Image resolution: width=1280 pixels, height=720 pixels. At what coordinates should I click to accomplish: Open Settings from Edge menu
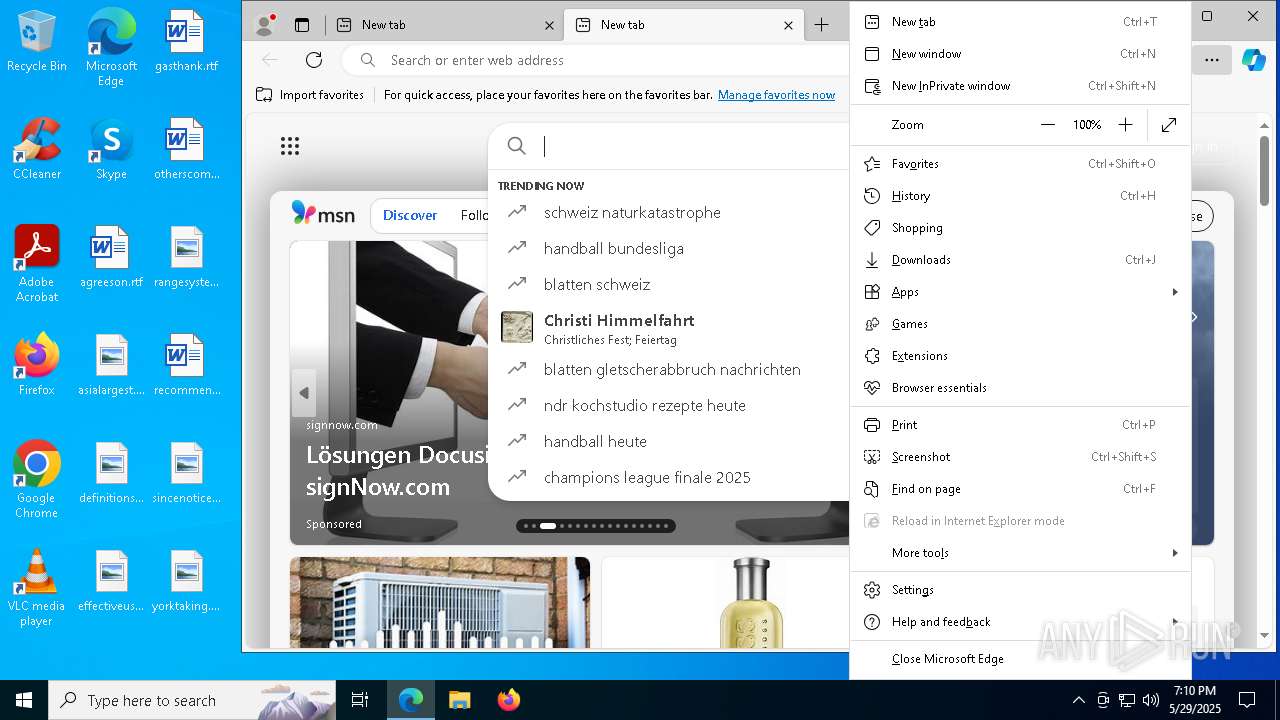click(1020, 590)
